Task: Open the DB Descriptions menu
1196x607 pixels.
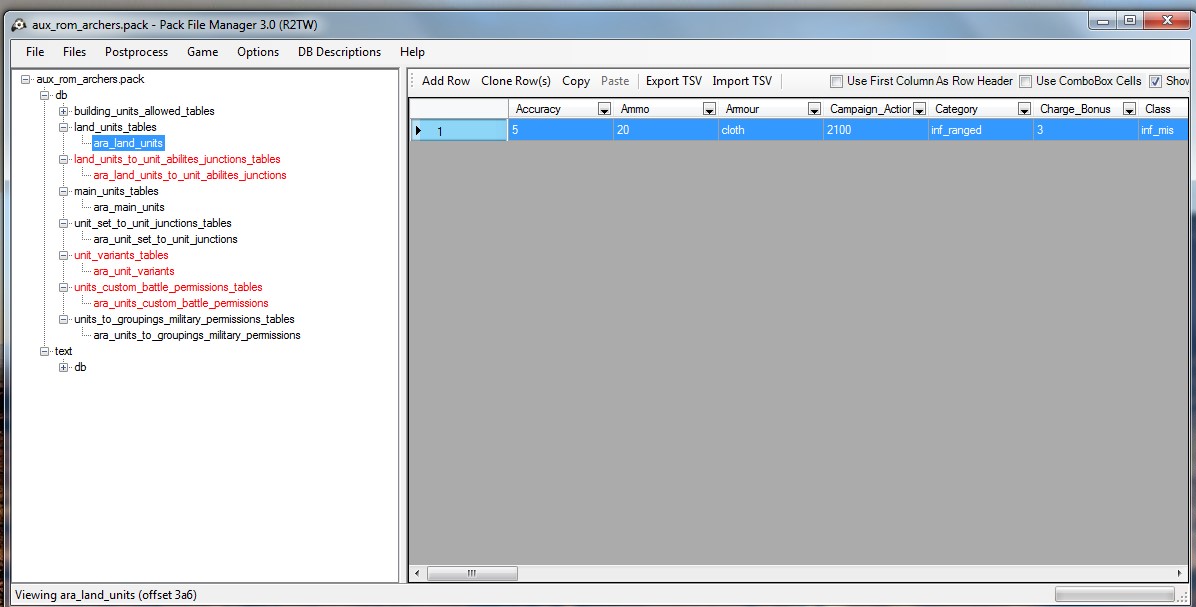Action: 339,52
